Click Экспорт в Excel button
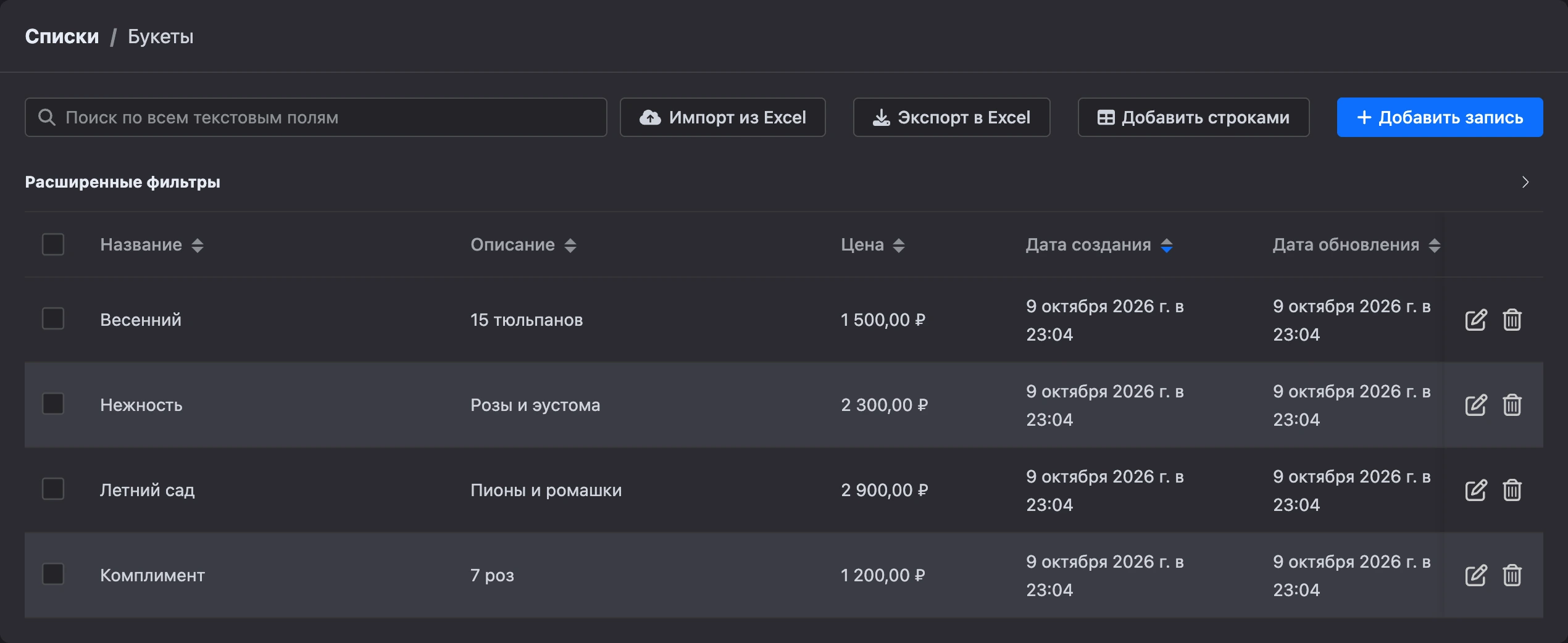The image size is (1568, 643). pos(951,117)
